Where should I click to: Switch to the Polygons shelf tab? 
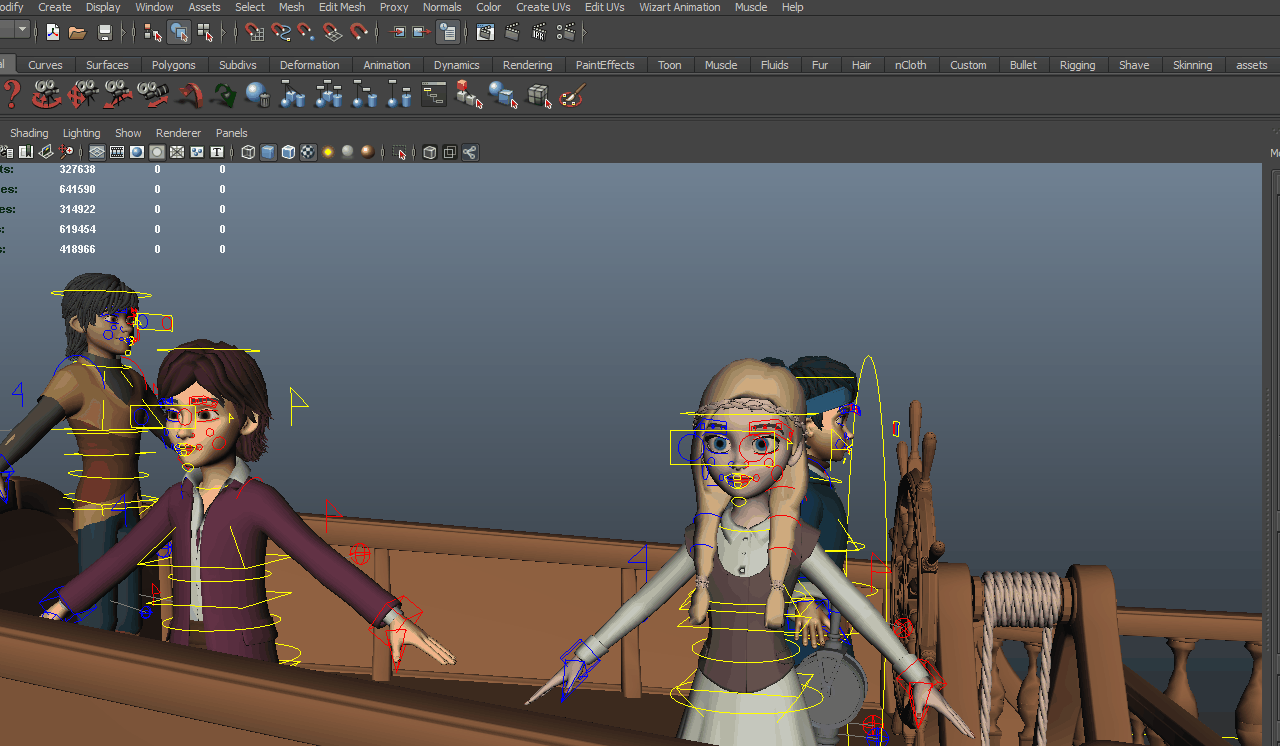click(173, 65)
